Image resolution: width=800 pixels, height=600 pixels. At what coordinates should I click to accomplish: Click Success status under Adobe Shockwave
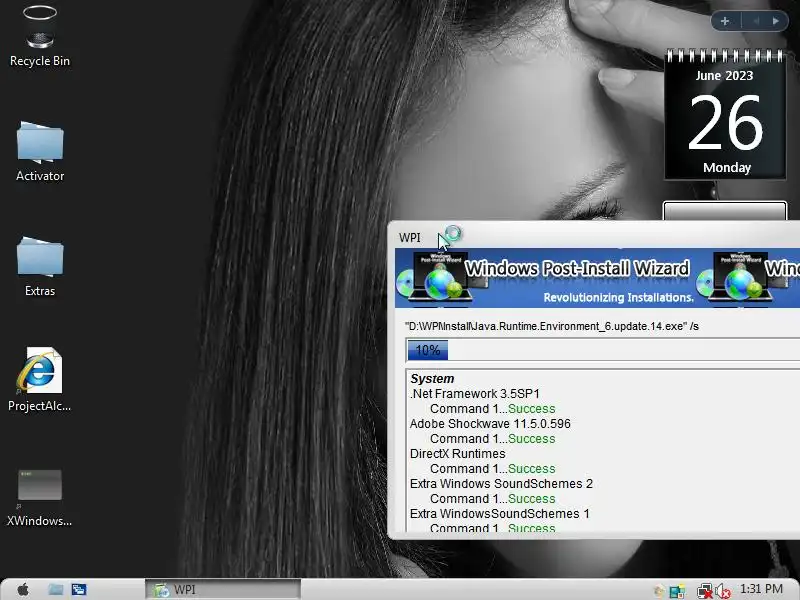coord(532,439)
